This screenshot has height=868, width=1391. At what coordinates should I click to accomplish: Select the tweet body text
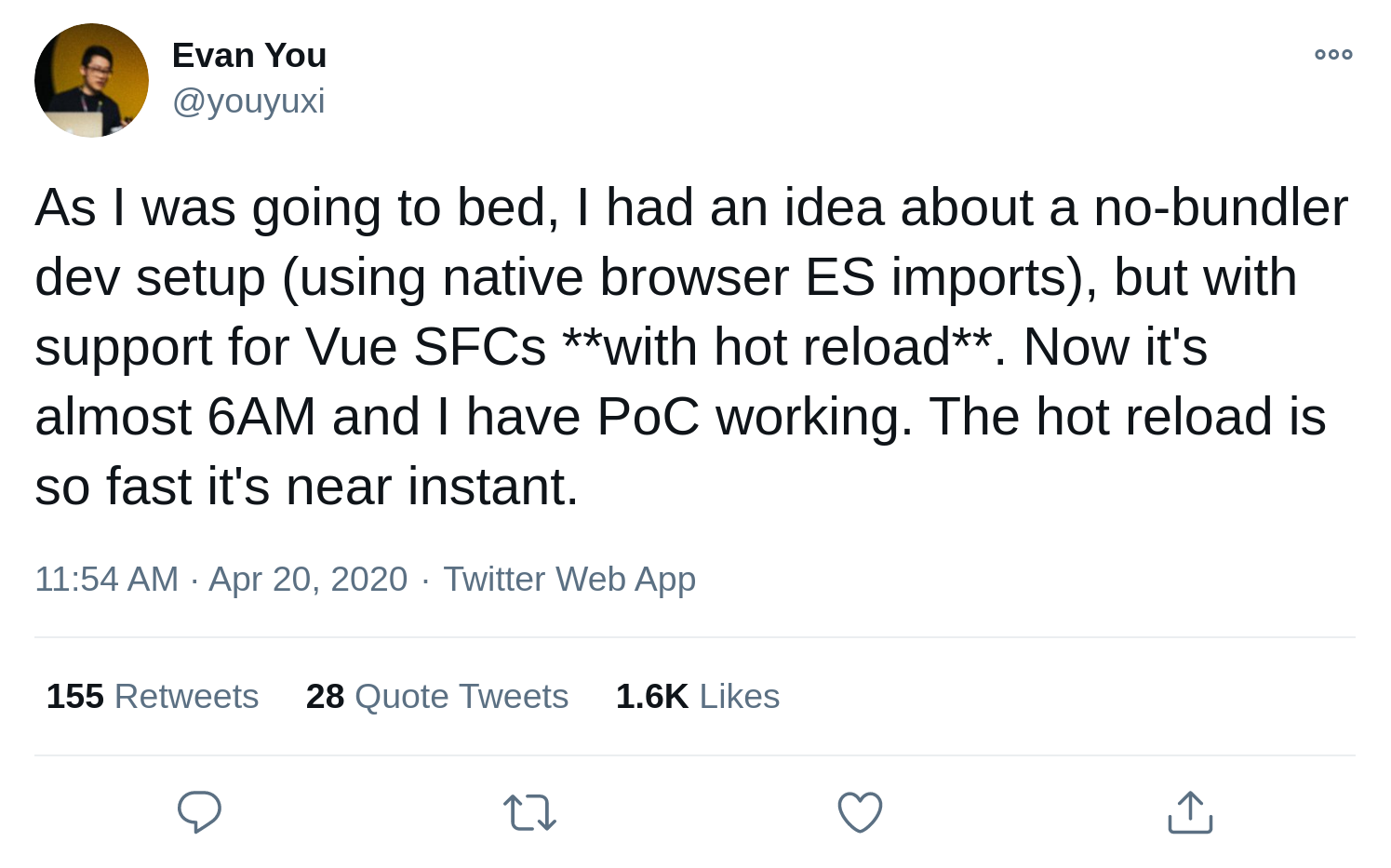tap(689, 344)
